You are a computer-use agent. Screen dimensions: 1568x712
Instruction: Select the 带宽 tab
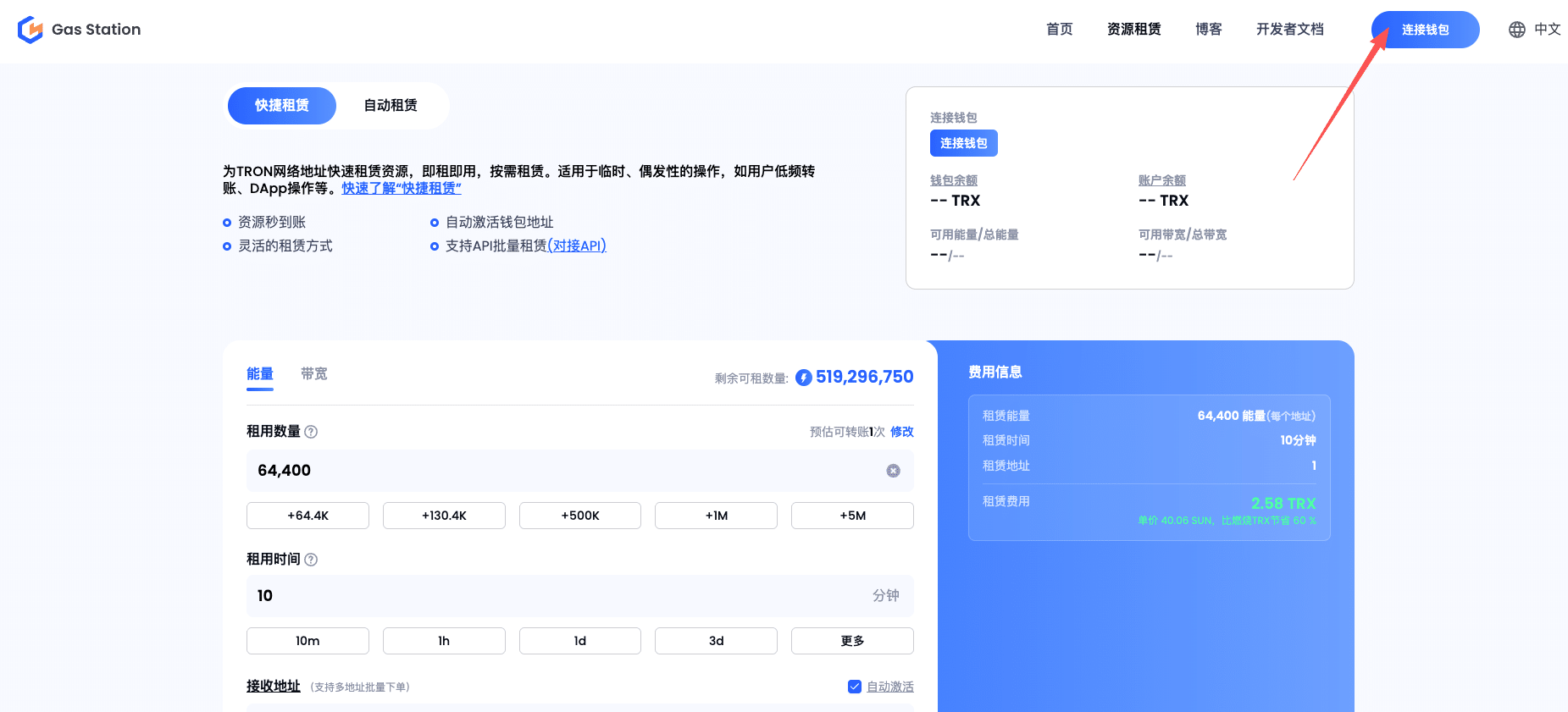(314, 374)
